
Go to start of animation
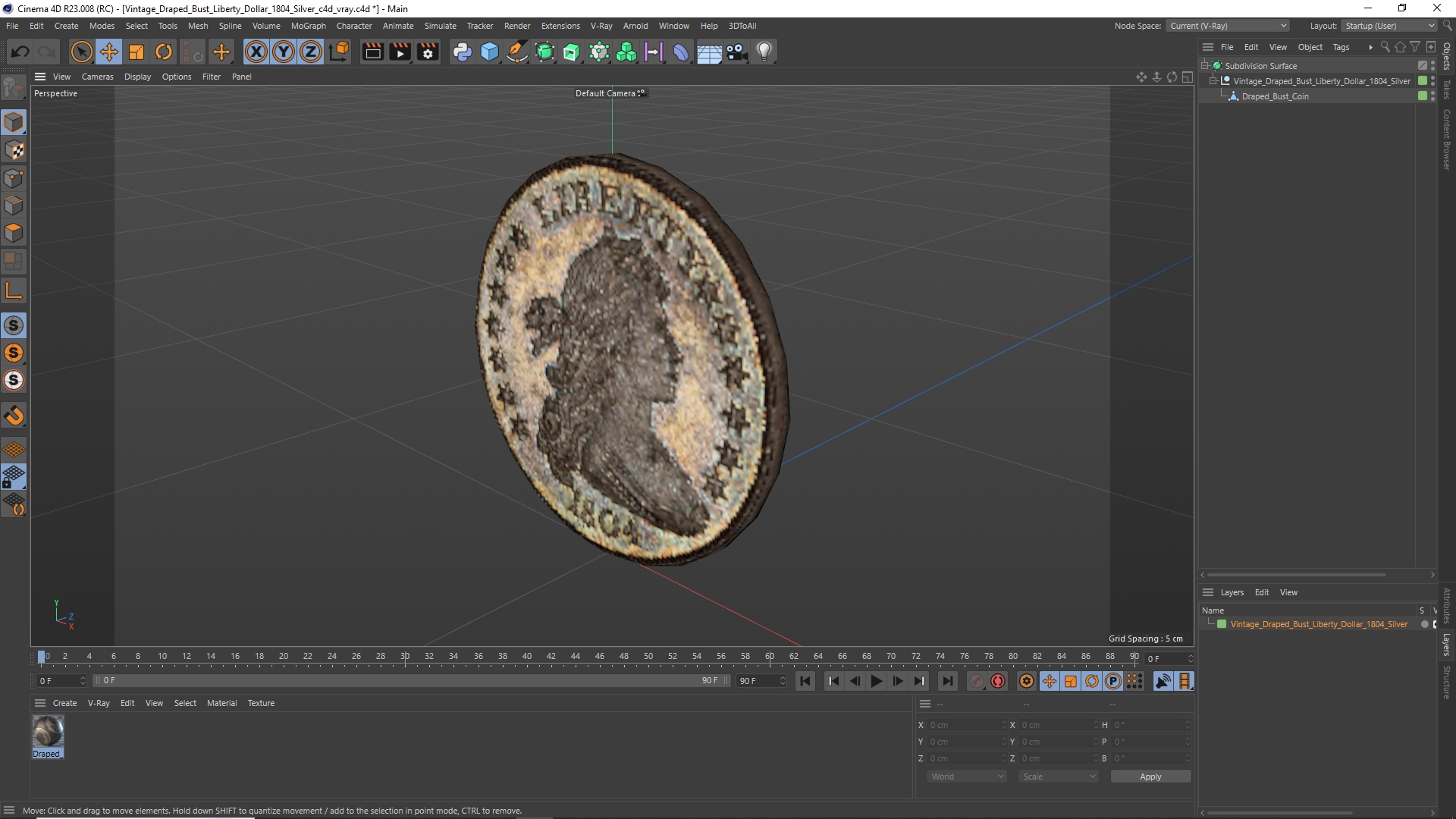pos(805,681)
